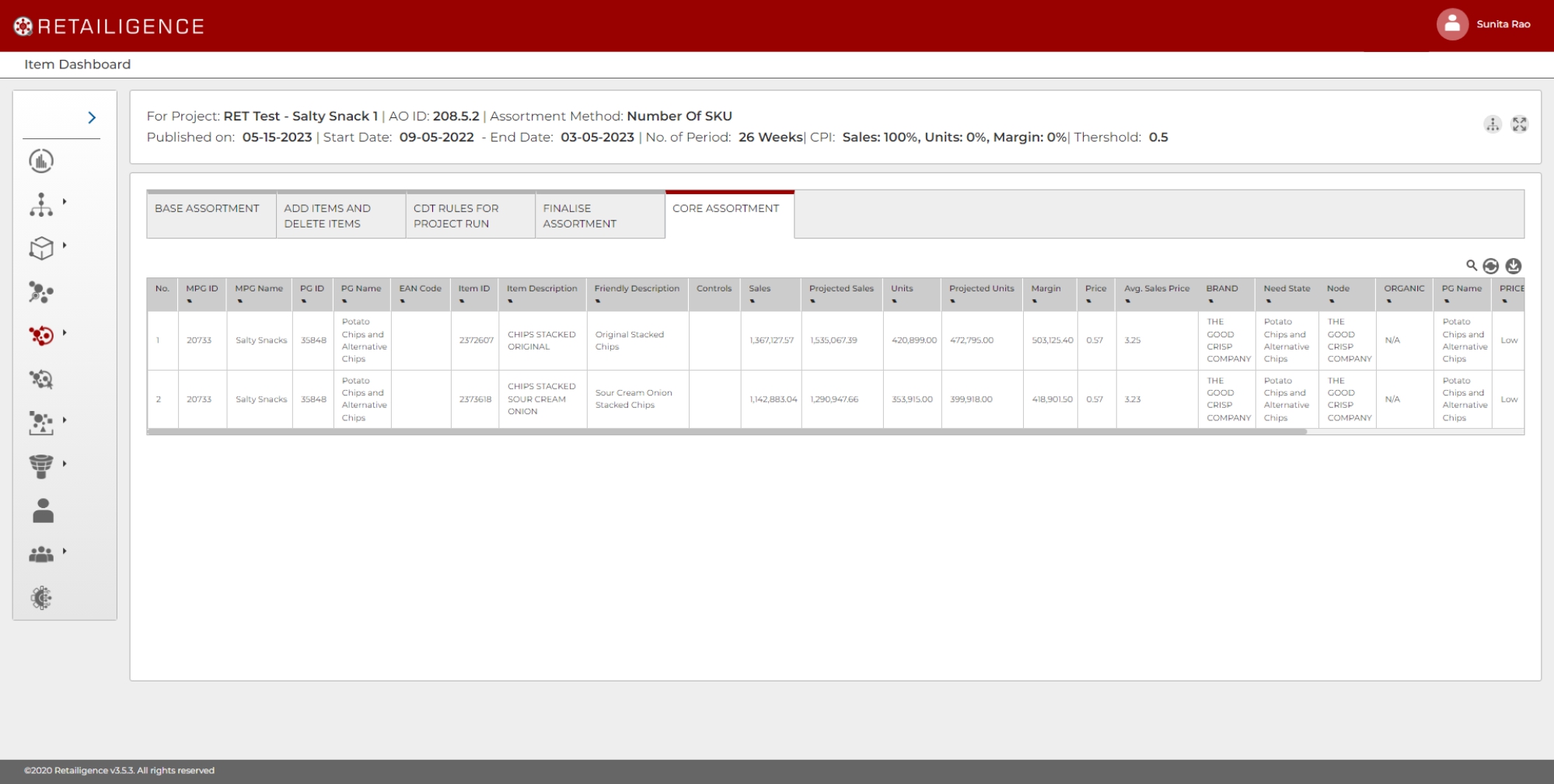Expand submenu arrow next to hierarchy sidebar icon
The height and width of the screenshot is (784, 1554).
pyautogui.click(x=65, y=202)
